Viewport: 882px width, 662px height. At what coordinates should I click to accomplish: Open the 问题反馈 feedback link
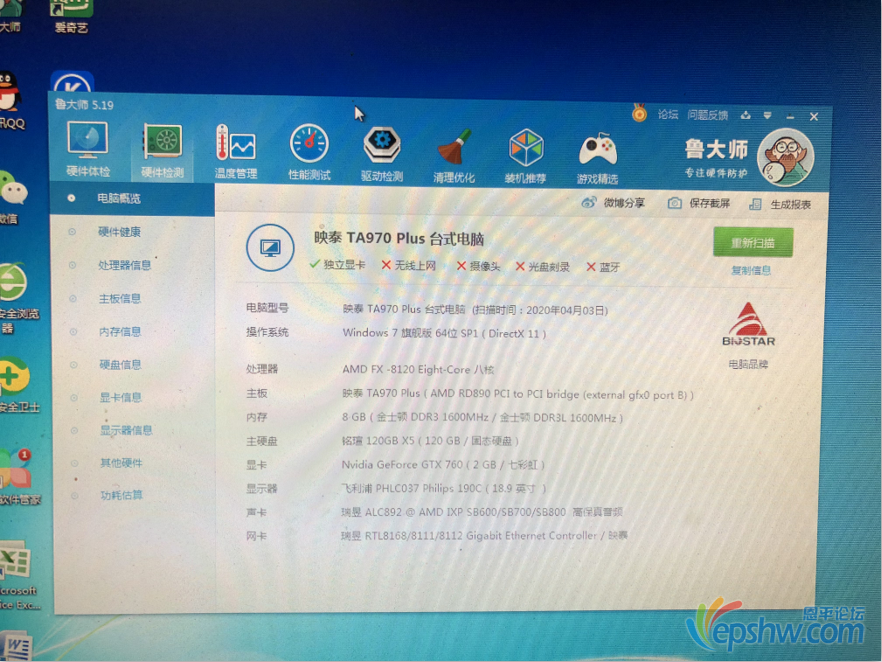[708, 115]
